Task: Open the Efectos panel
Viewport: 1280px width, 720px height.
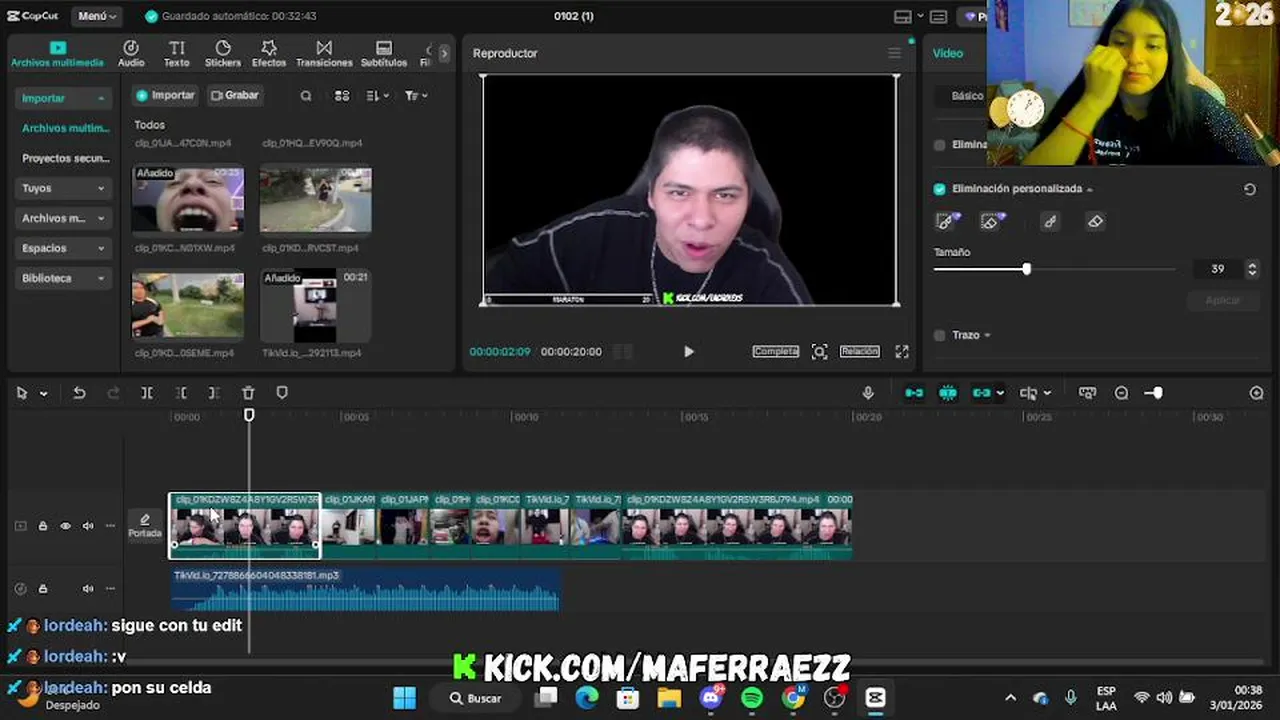Action: point(269,54)
